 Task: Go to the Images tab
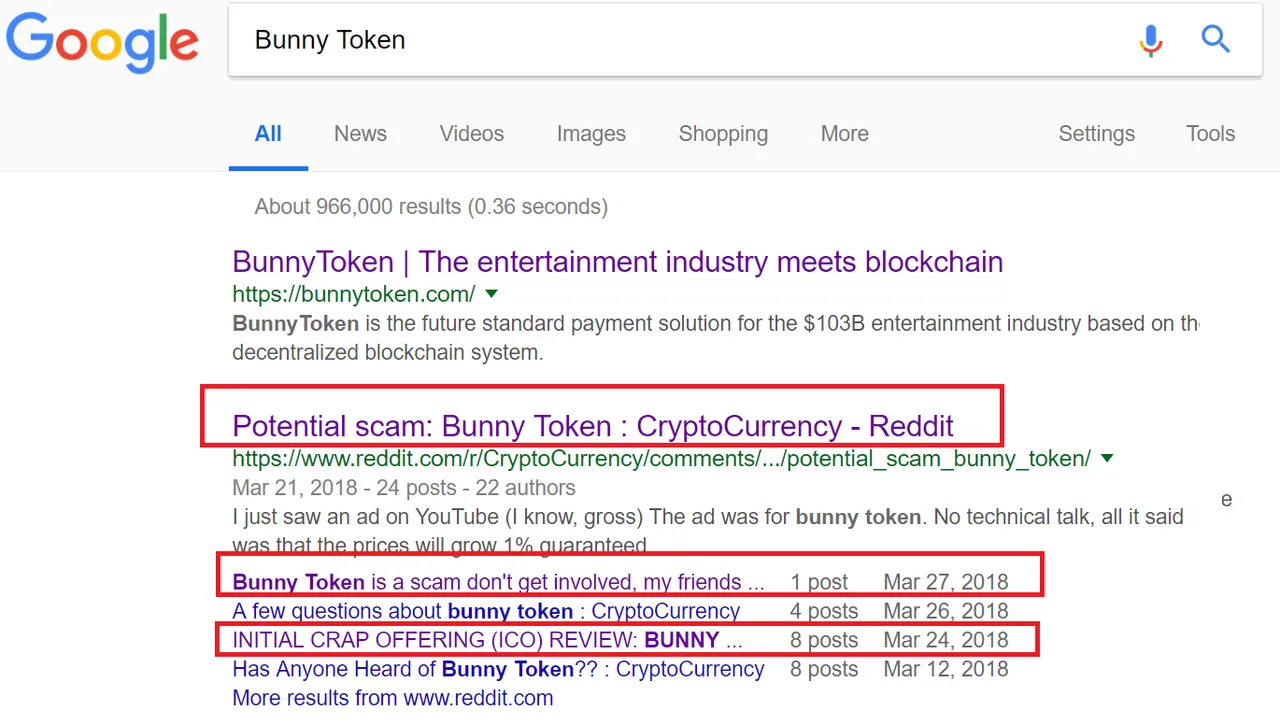point(591,134)
